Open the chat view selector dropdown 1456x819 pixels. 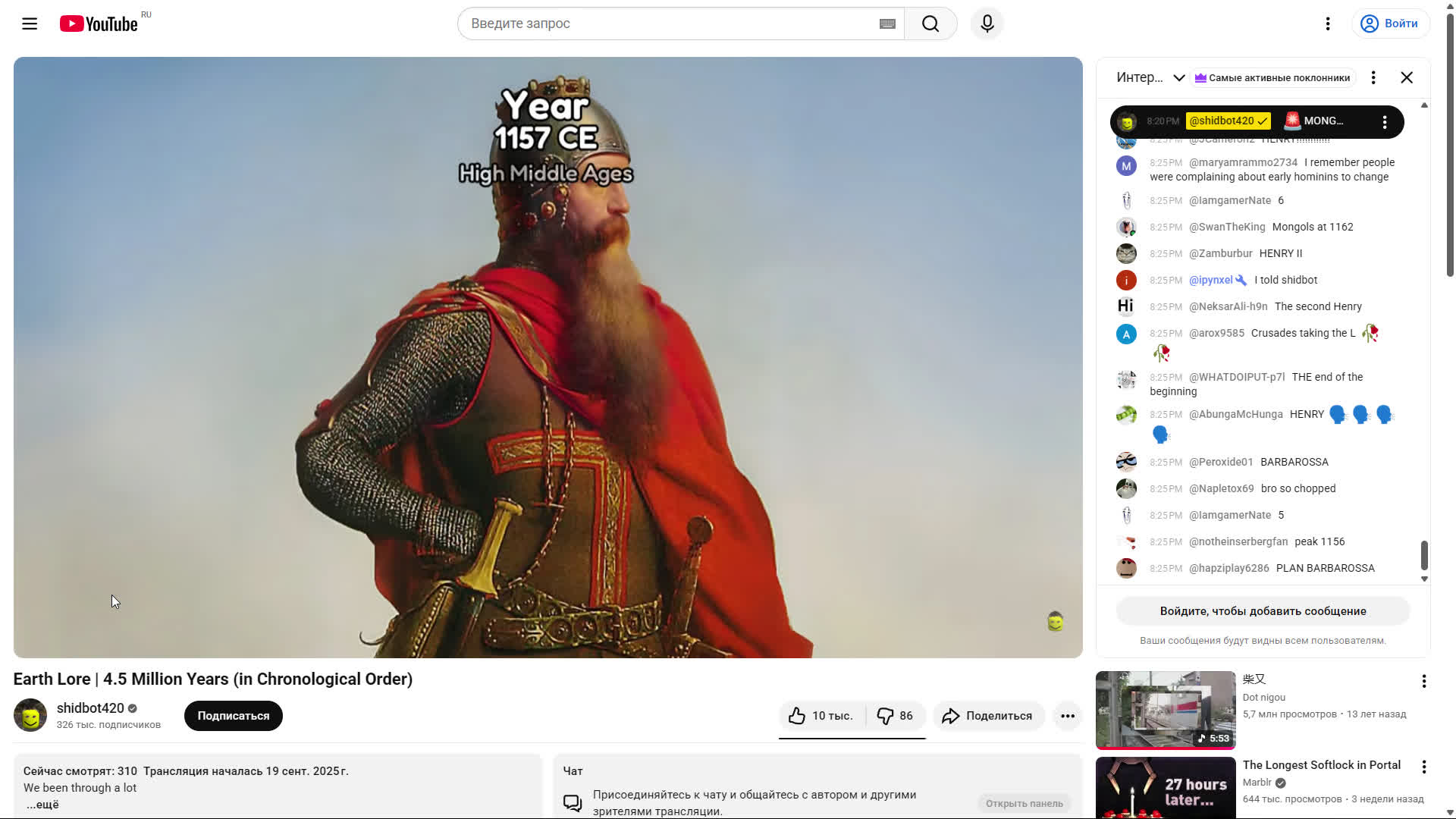pyautogui.click(x=1151, y=77)
